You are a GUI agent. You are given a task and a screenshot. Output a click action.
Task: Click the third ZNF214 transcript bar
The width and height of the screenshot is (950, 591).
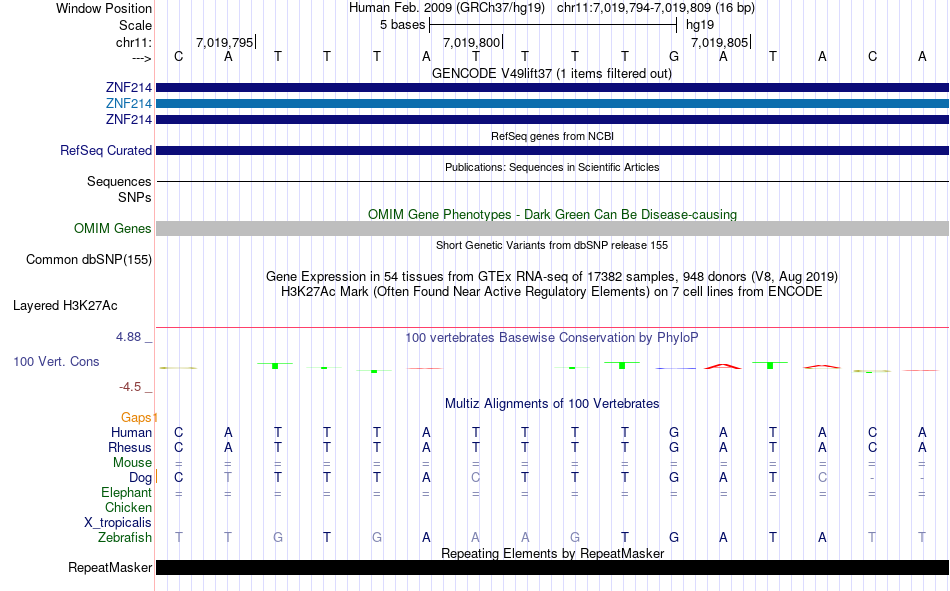(552, 119)
